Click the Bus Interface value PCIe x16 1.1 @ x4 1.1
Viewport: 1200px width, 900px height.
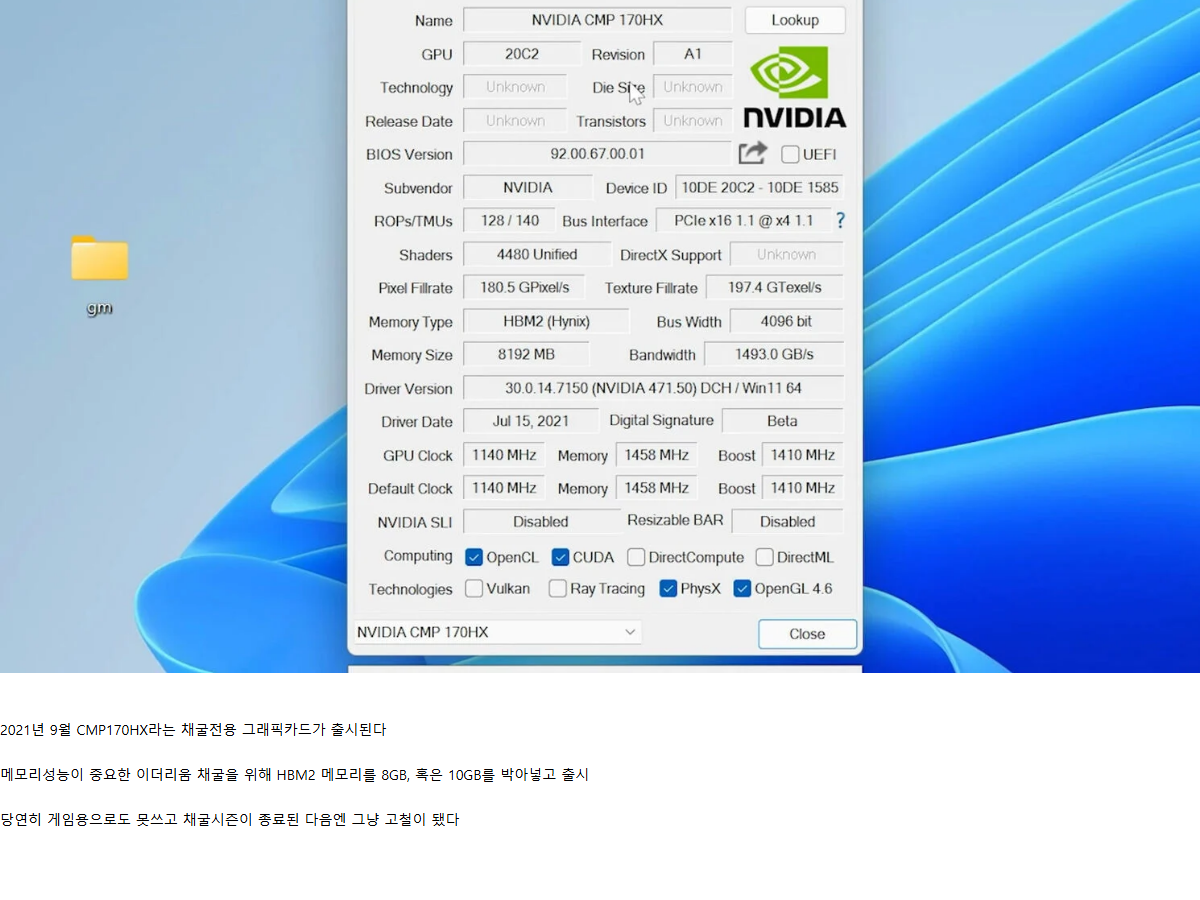[x=743, y=220]
